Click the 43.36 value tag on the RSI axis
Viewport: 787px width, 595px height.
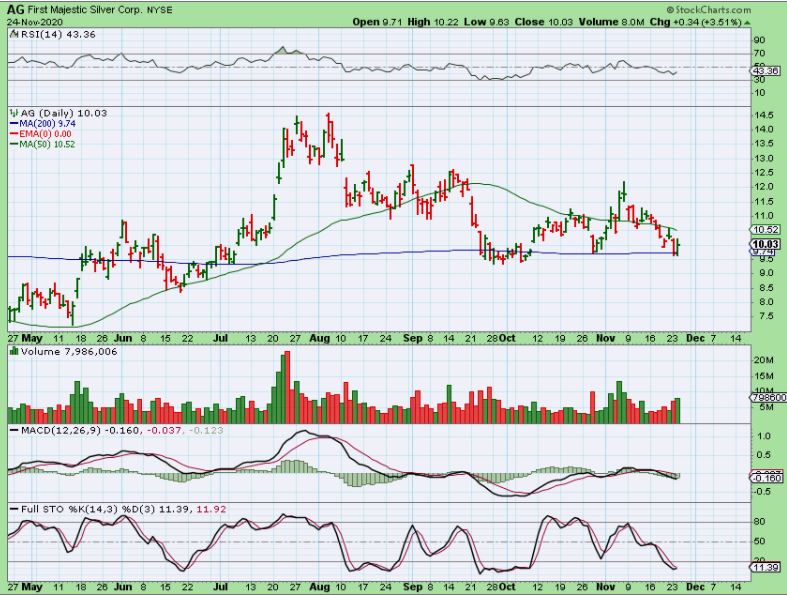click(x=765, y=71)
